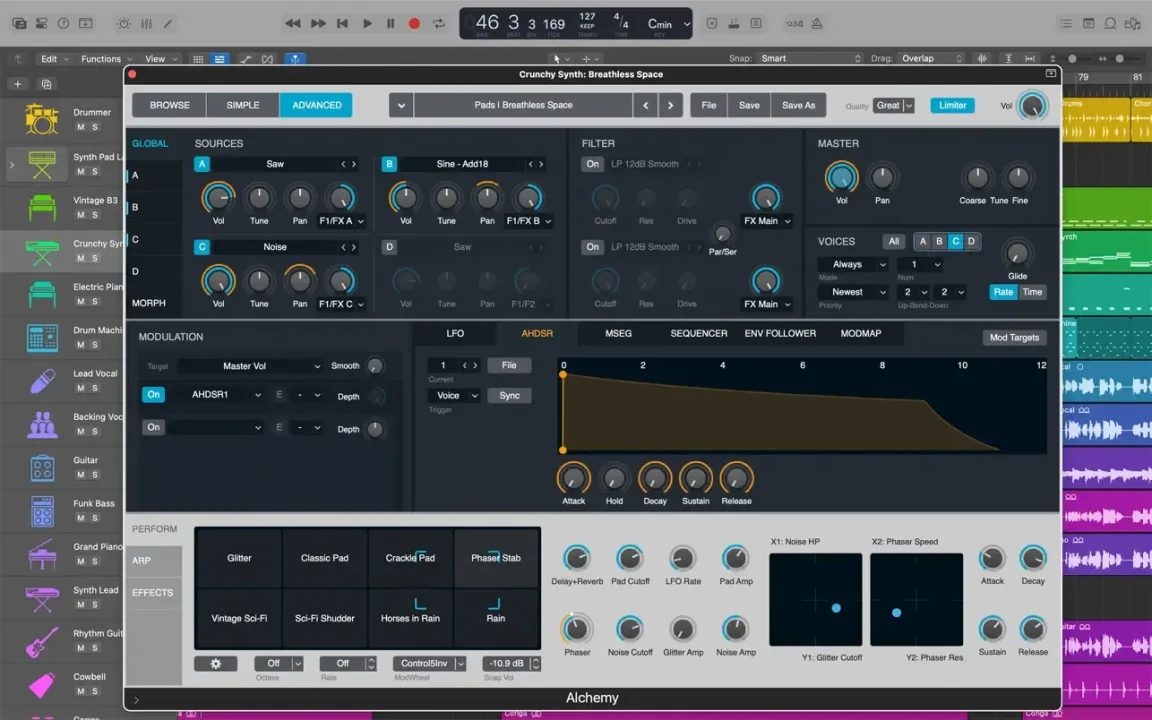Viewport: 1152px width, 720px height.
Task: Toggle the Metronome icon
Action: 816,24
